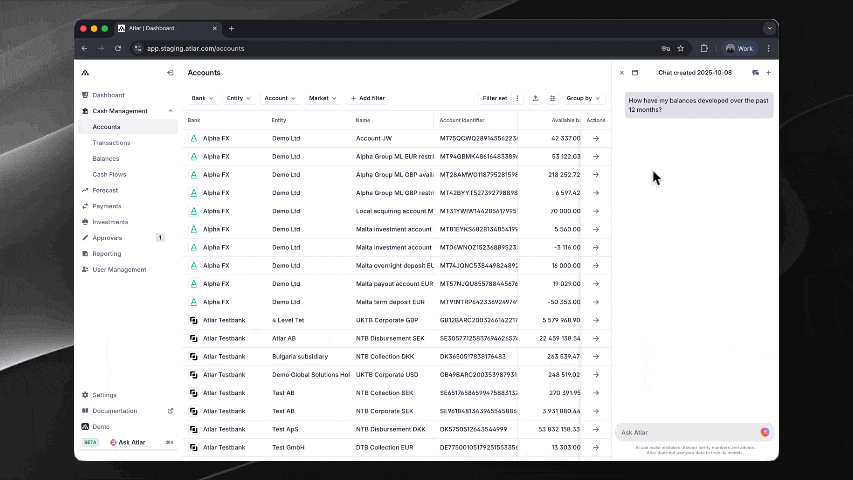Go back in the browser
This screenshot has width=853, height=480.
(84, 48)
